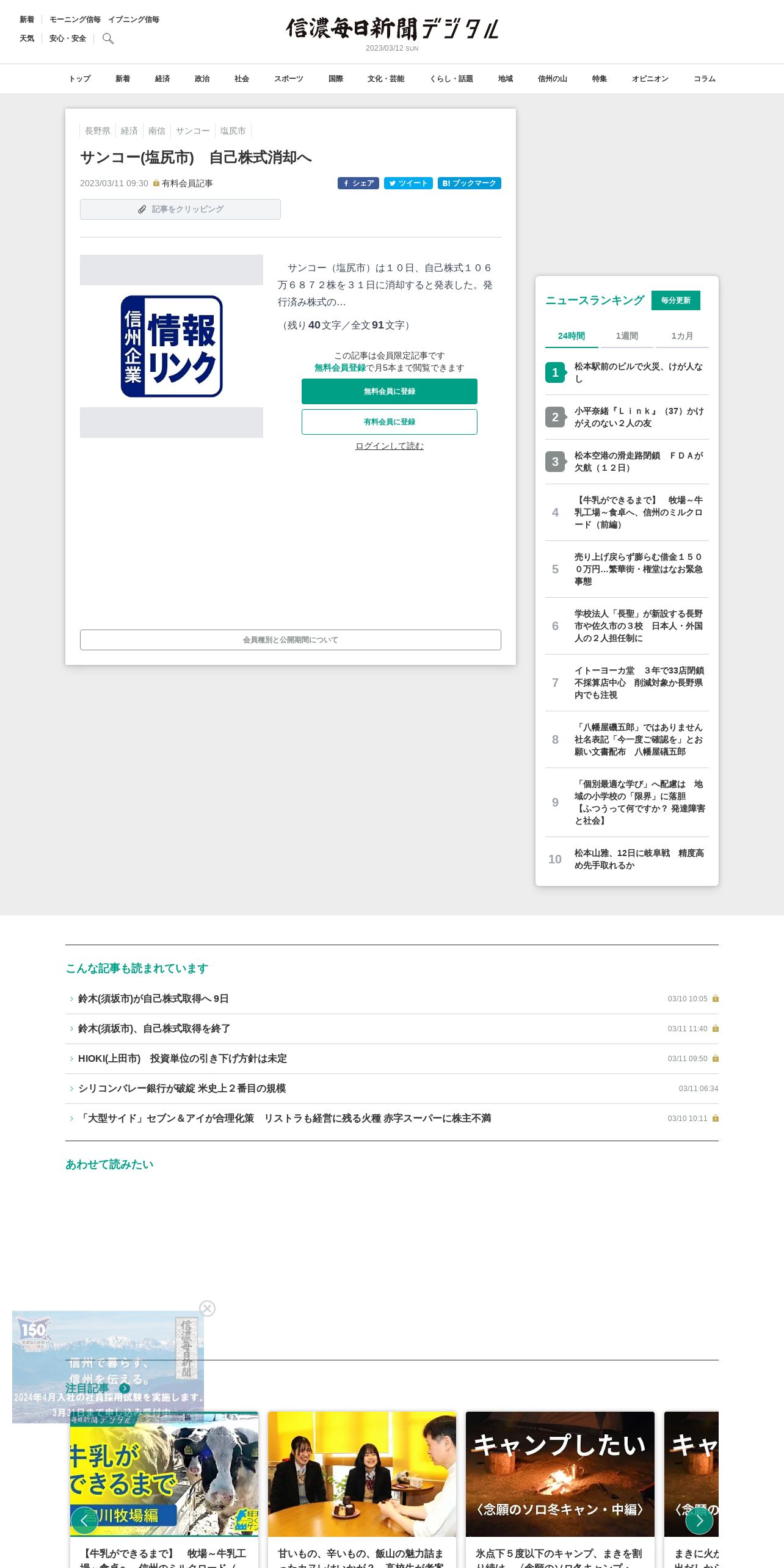784x1568 pixels.
Task: Click 安心・安全 header link
Action: 68,38
